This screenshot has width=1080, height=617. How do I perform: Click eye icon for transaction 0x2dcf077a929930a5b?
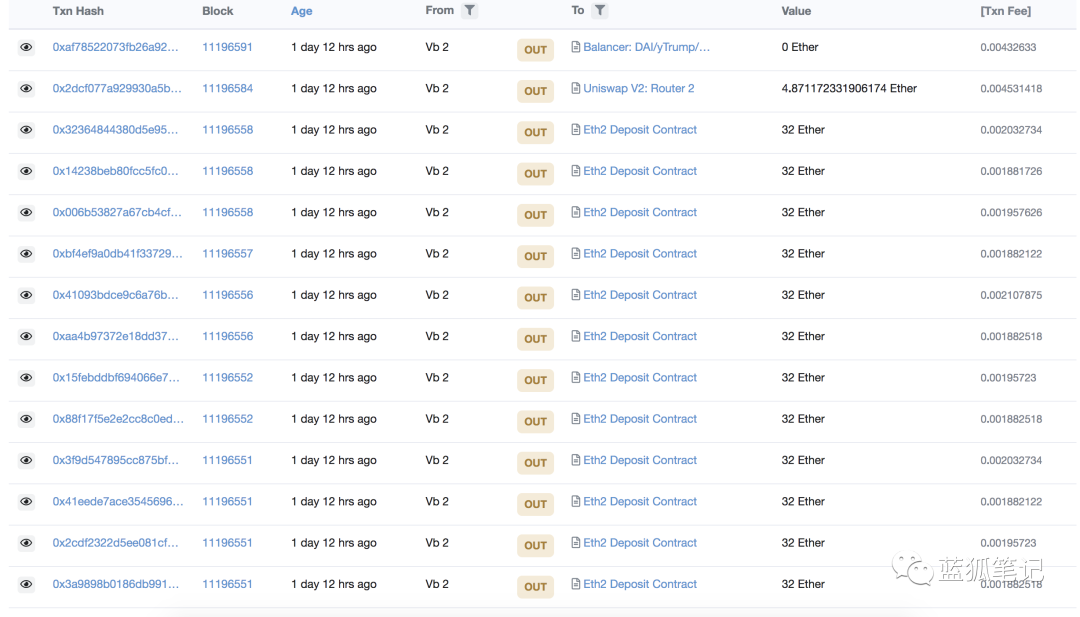pyautogui.click(x=26, y=89)
